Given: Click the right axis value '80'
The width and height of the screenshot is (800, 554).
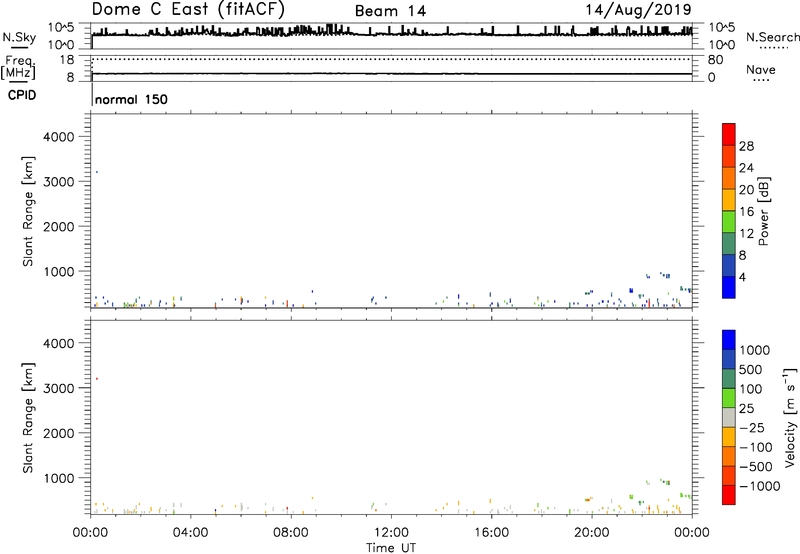Looking at the screenshot, I should coord(715,60).
